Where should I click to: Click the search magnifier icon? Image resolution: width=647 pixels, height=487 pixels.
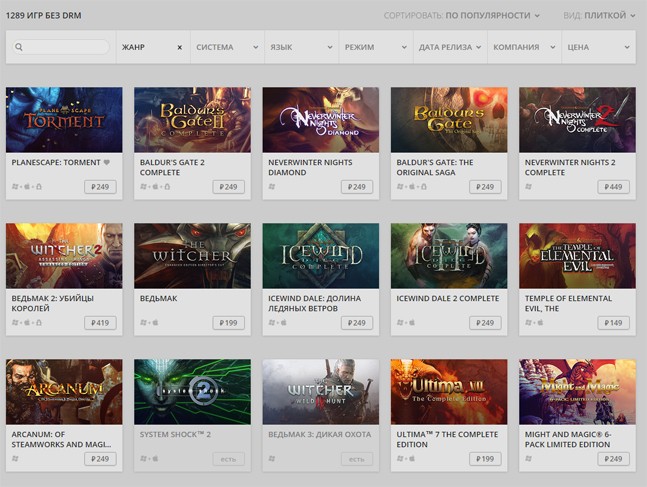point(19,47)
